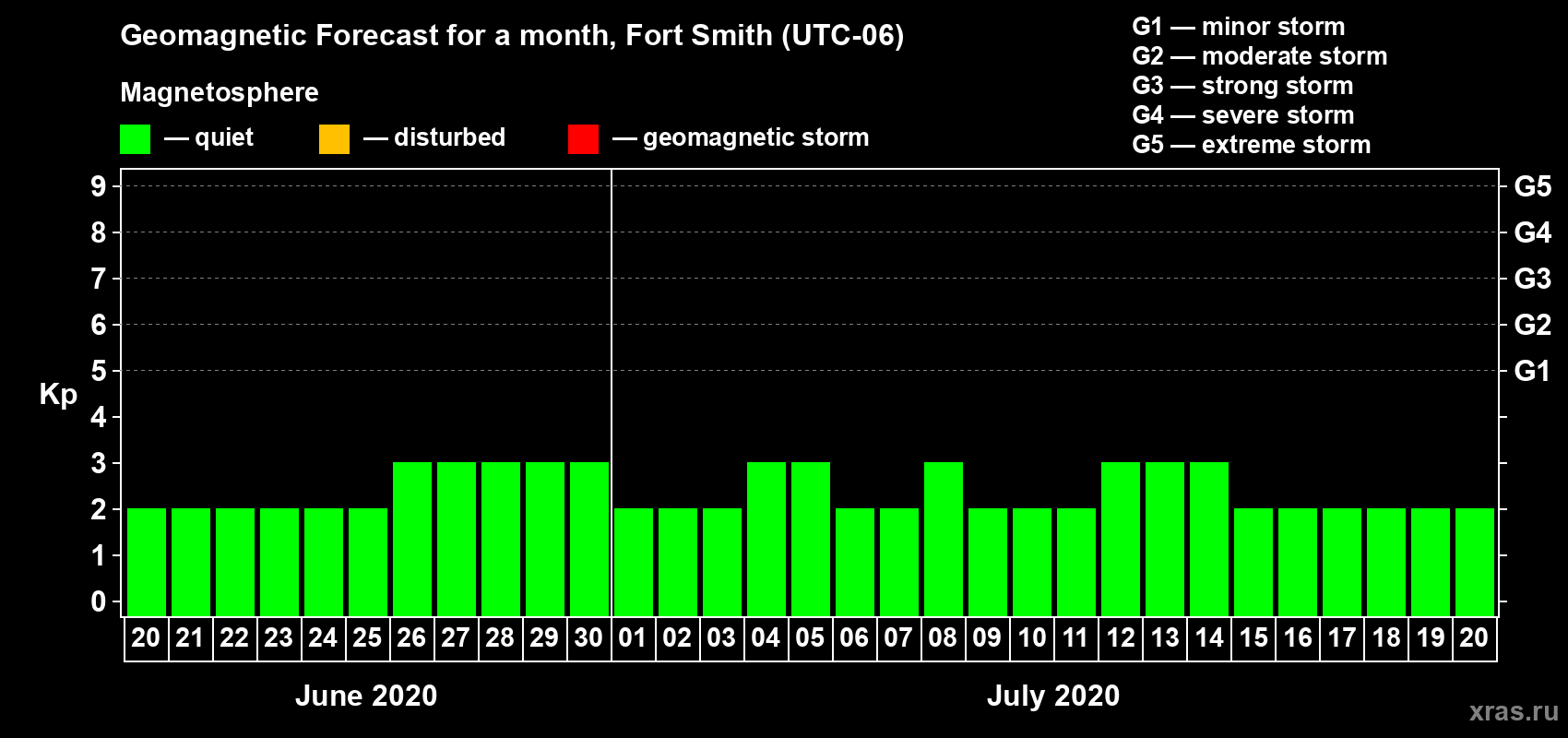Click the July 12 green bar
Image resolution: width=1568 pixels, height=738 pixels.
[1120, 539]
